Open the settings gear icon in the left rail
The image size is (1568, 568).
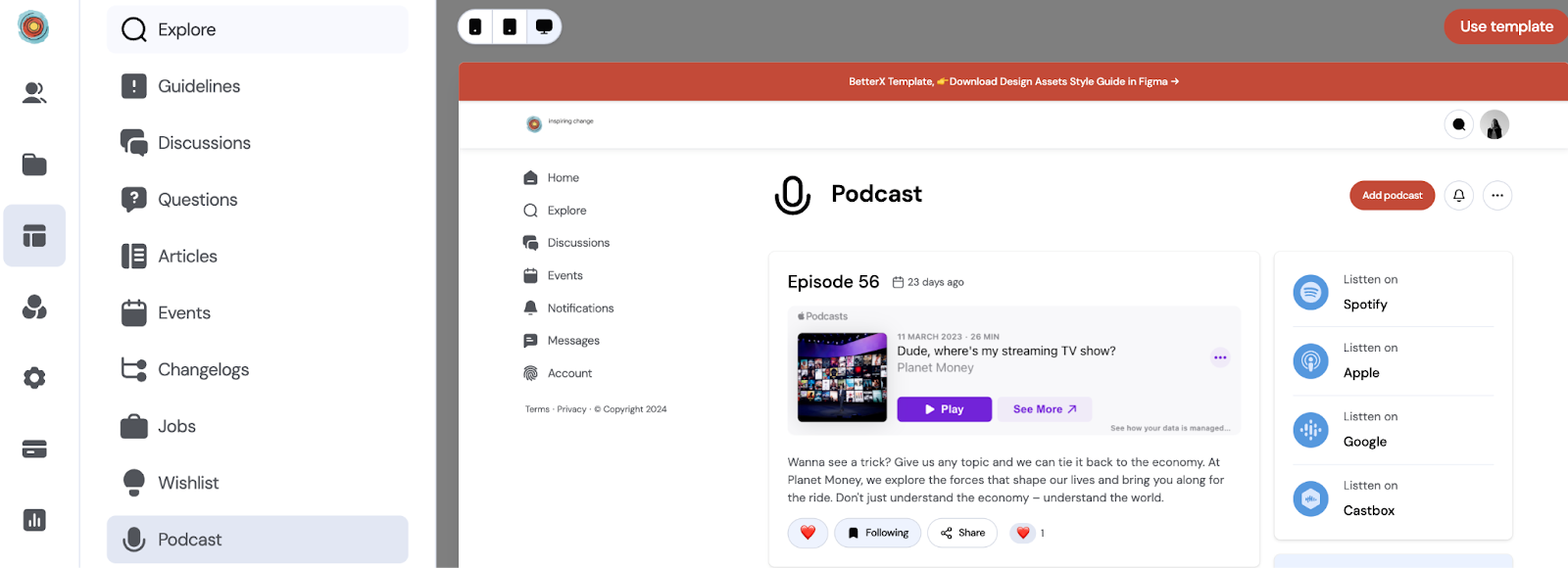[x=34, y=378]
